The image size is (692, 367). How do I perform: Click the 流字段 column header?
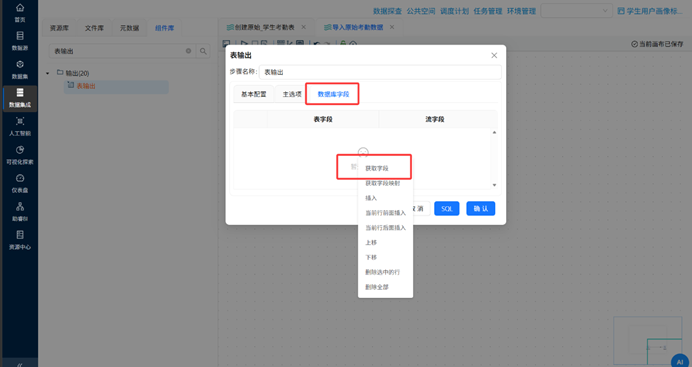click(435, 119)
